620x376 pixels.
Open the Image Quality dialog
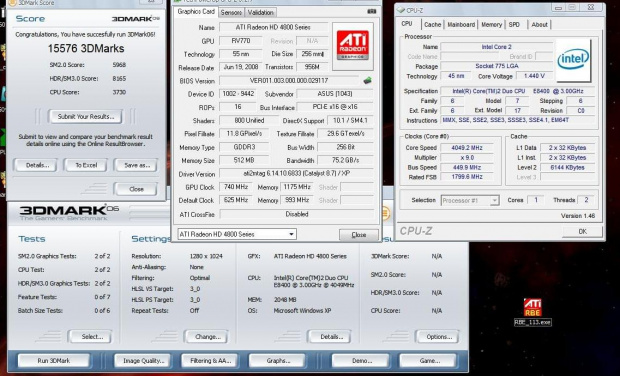point(144,361)
